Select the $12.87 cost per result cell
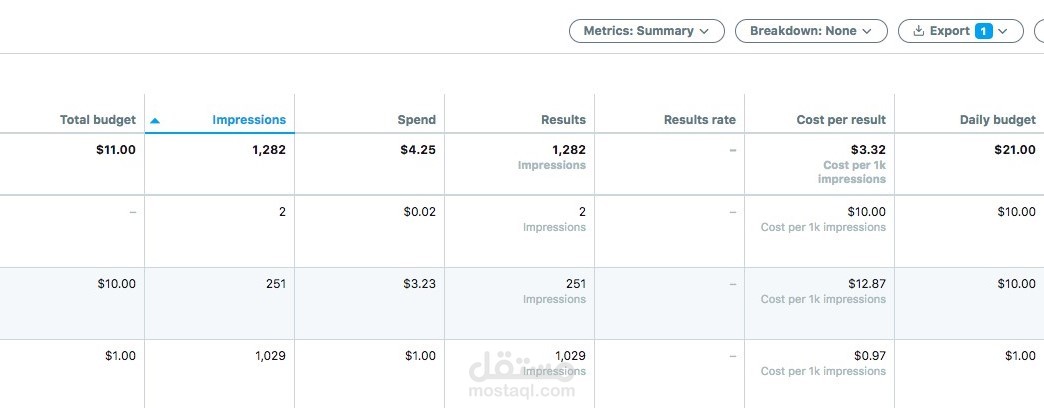Viewport: 1044px width, 408px height. tap(866, 284)
